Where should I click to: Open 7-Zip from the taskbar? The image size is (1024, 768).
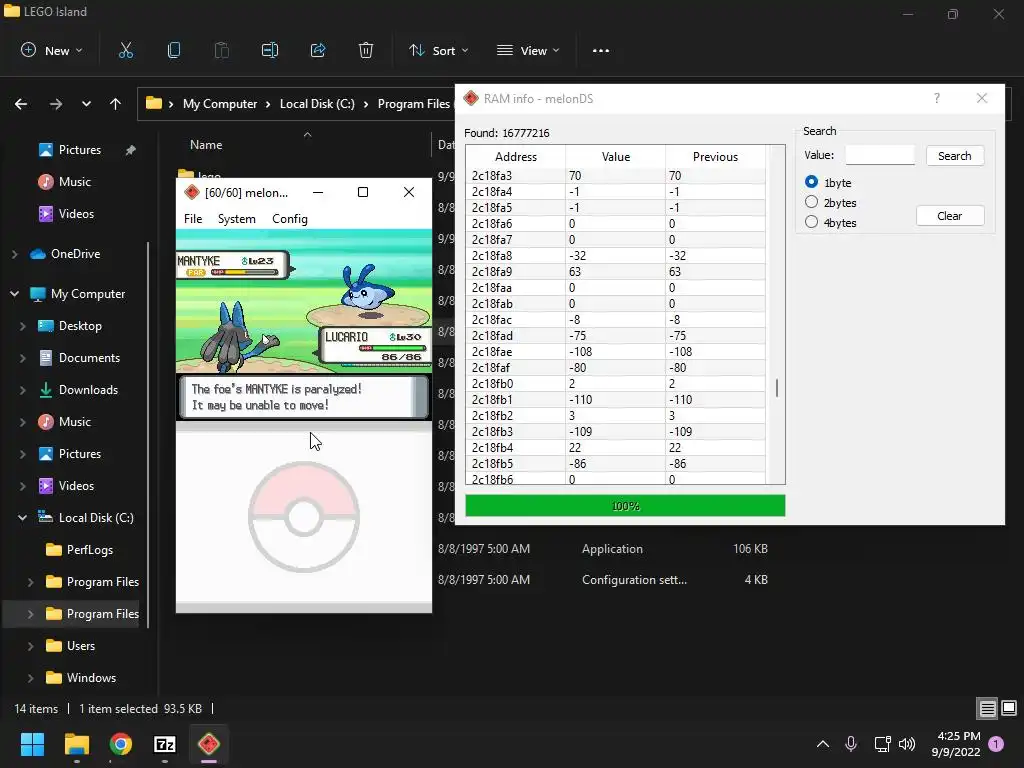tap(165, 744)
